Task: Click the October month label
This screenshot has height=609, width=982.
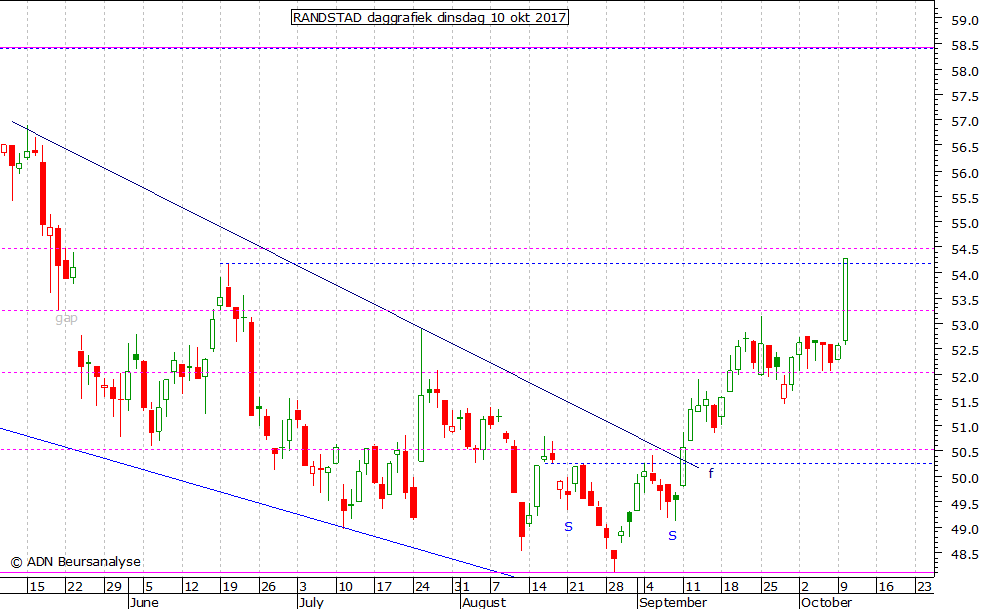Action: click(x=827, y=602)
